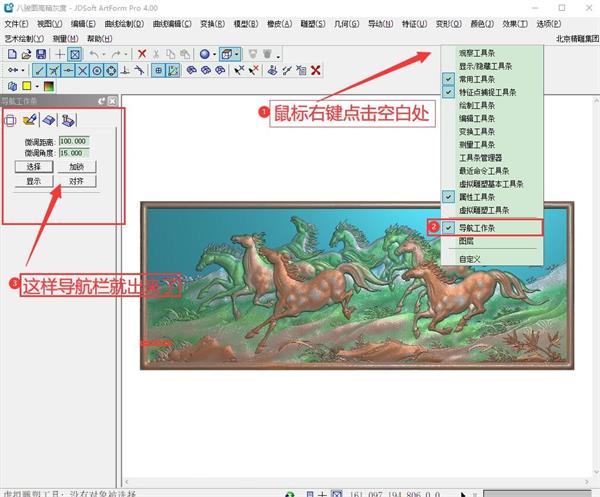Click the Copy icon
Screen dimensions: 600x497
point(171,54)
